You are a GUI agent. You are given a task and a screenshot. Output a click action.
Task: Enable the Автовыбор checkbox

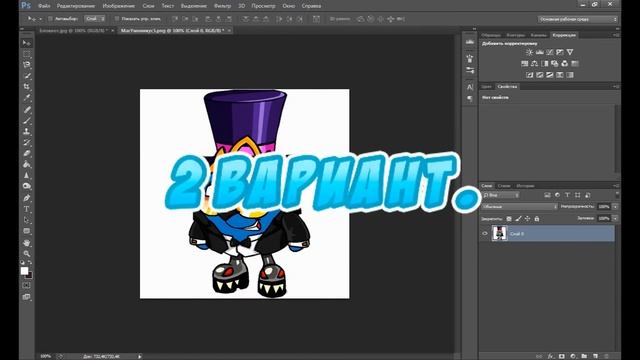pos(51,19)
